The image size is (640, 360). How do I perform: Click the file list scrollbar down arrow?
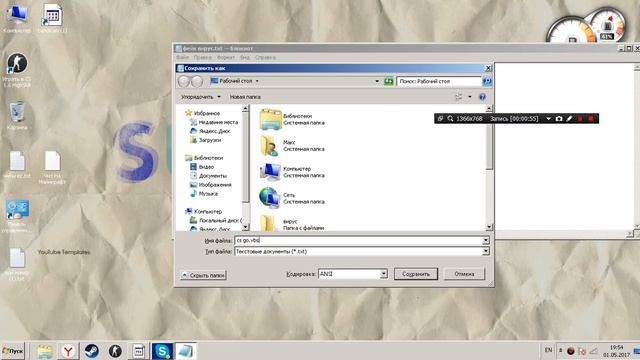click(489, 227)
